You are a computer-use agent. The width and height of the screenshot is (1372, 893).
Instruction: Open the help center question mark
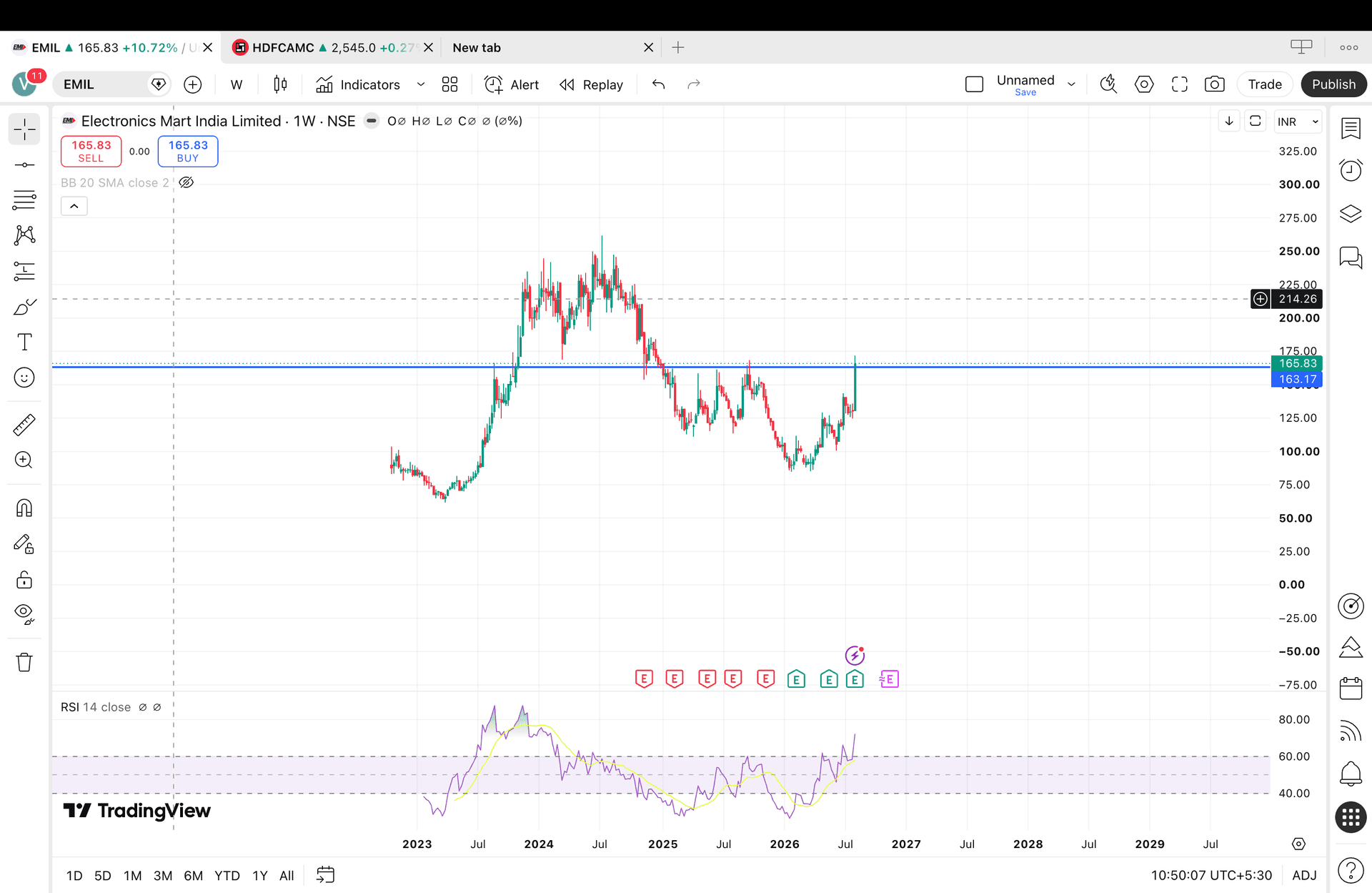(x=1351, y=870)
